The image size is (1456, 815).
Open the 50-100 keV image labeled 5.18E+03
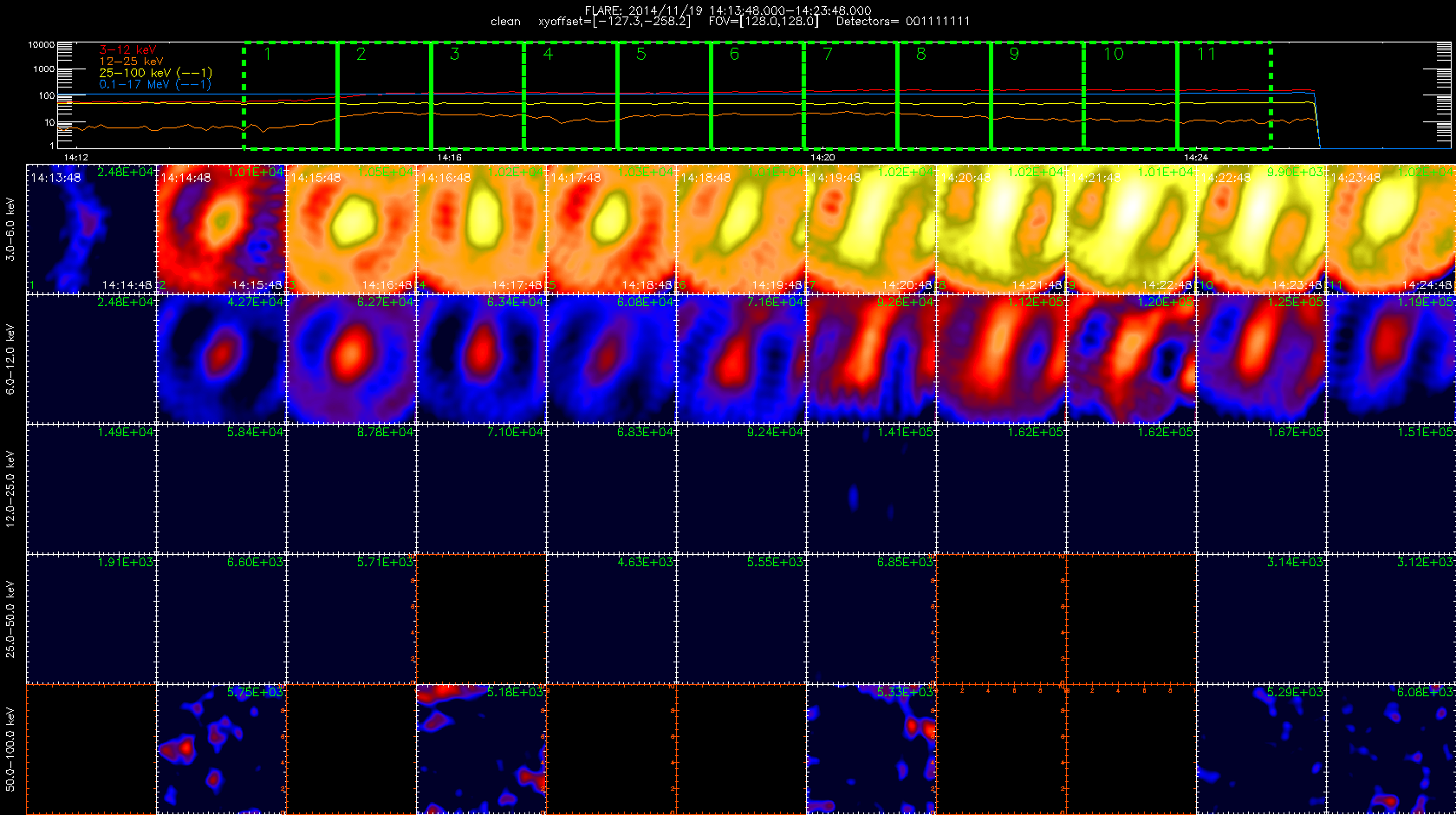point(482,749)
